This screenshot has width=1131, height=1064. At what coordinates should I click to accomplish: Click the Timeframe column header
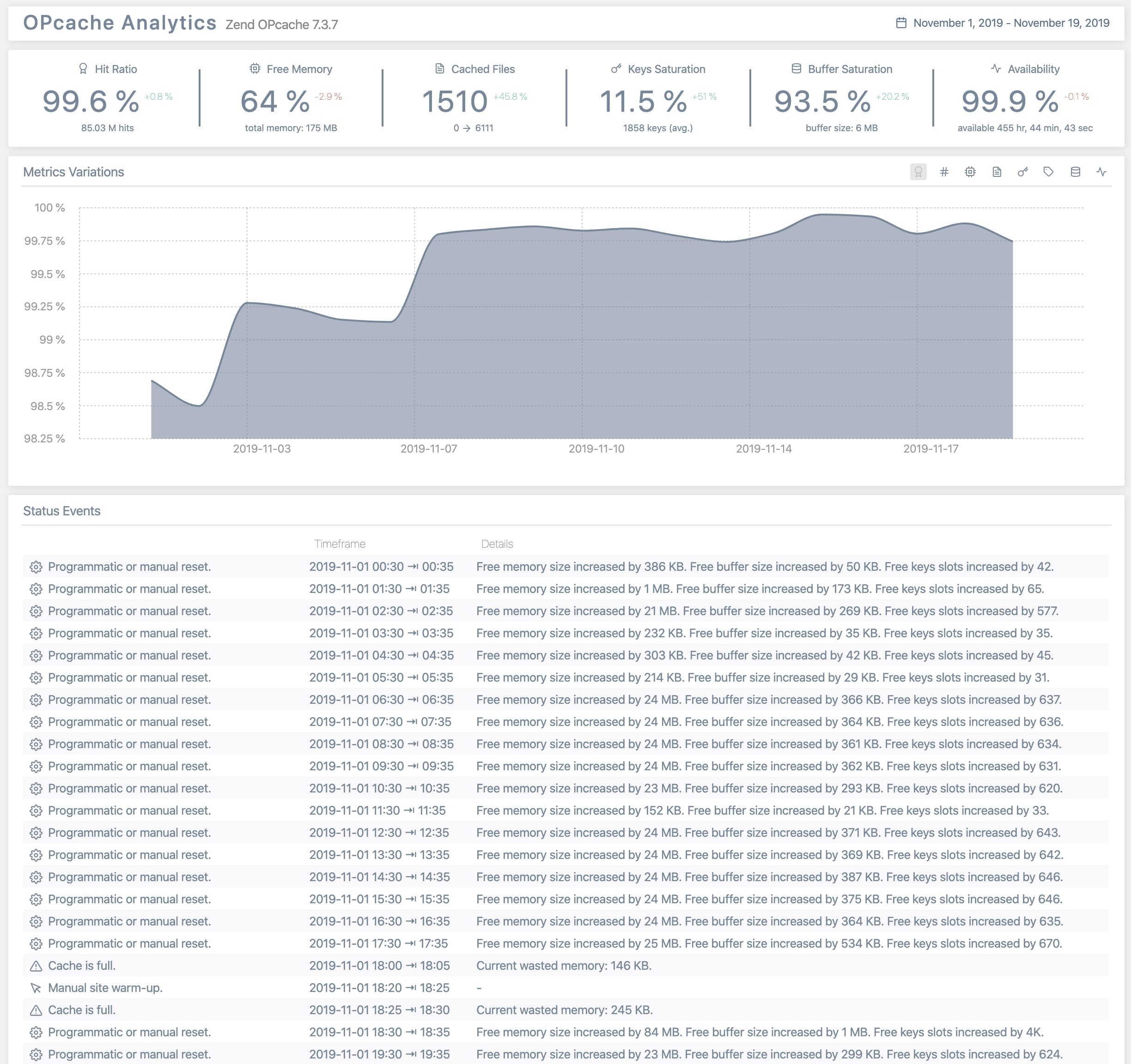coord(340,544)
